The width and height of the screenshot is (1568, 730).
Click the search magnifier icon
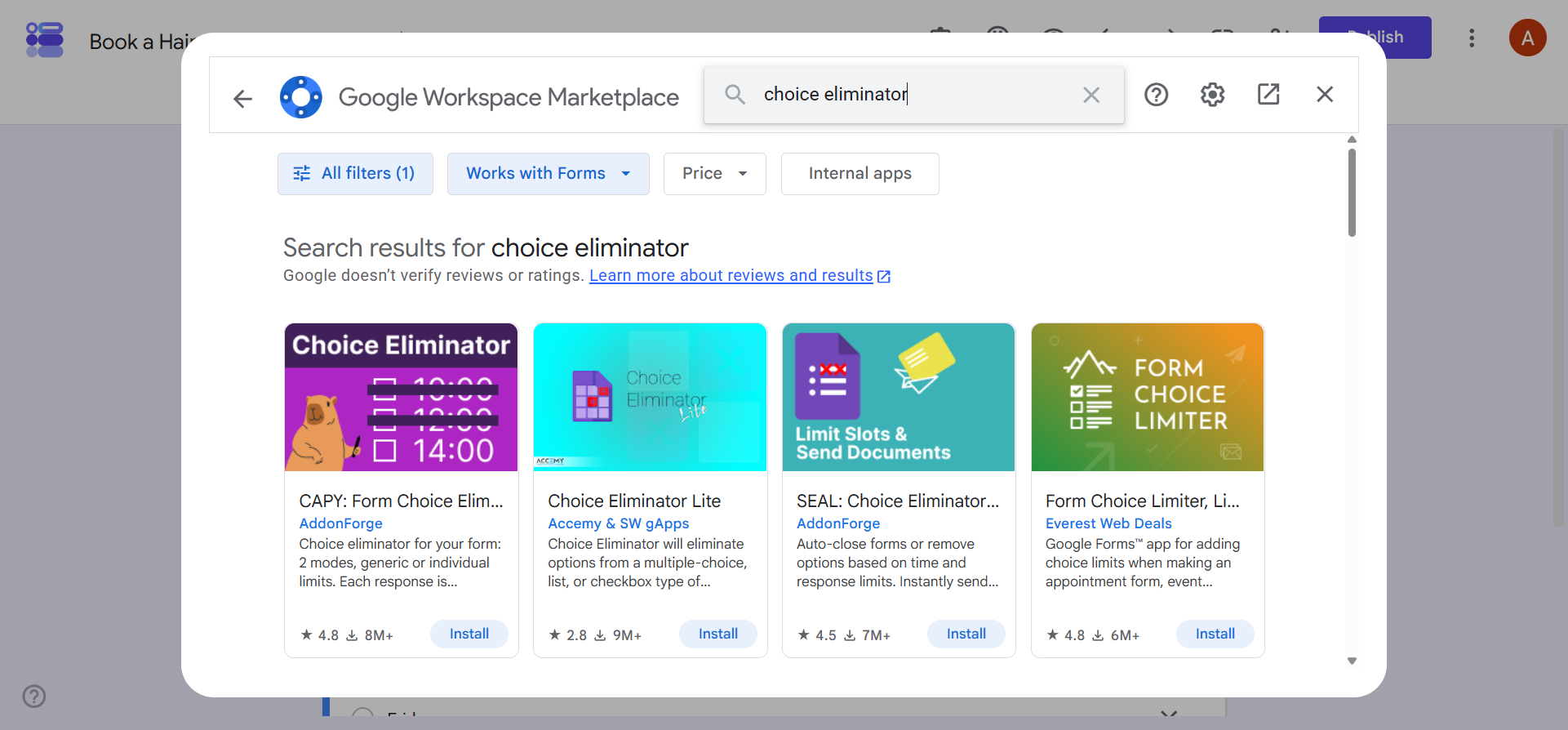(x=735, y=95)
